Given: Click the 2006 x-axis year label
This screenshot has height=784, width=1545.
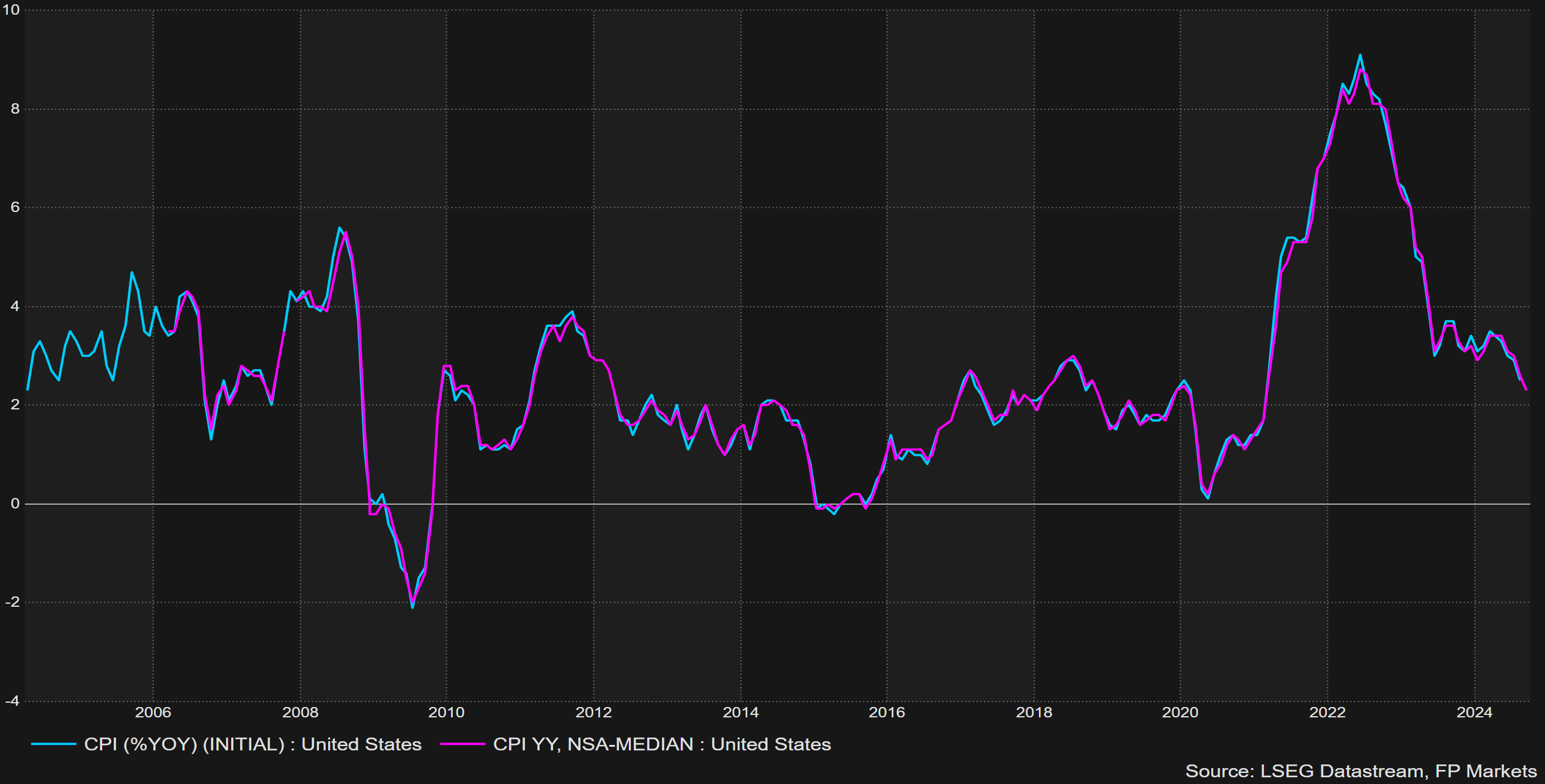Looking at the screenshot, I should [153, 713].
